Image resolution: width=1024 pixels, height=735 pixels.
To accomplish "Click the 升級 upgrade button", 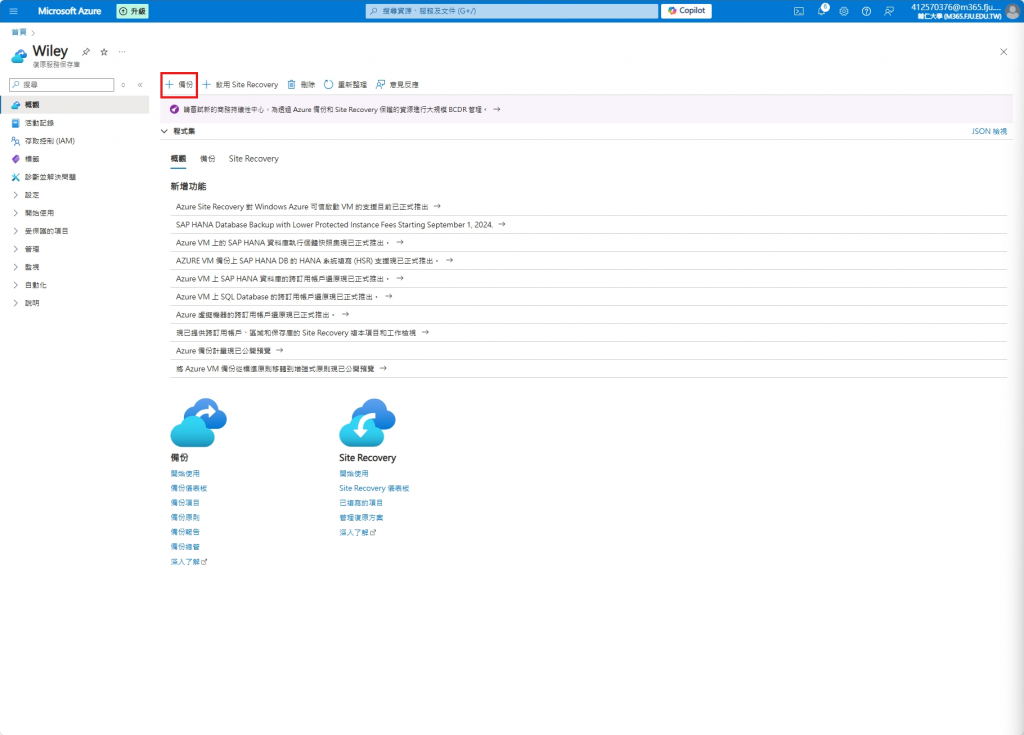I will (x=133, y=11).
